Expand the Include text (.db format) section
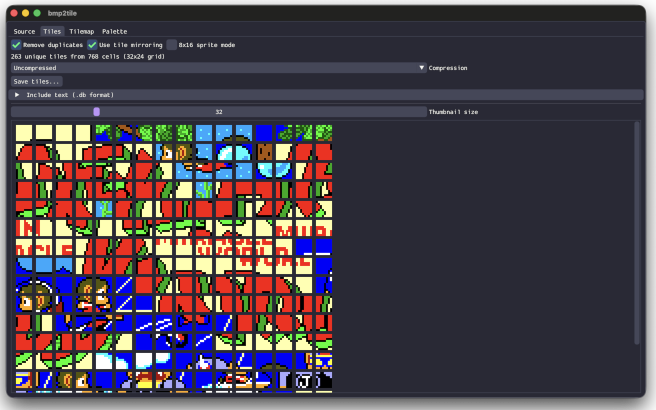 coord(326,95)
